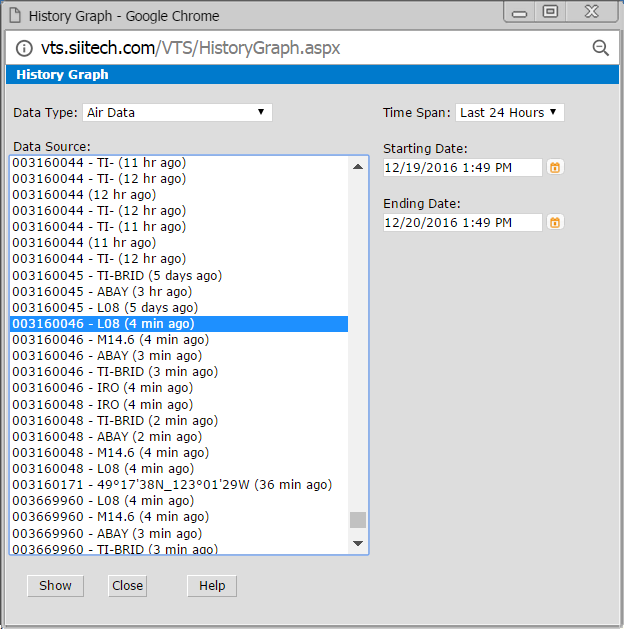Select 003160048 - TI-BRID (2 min ago)
This screenshot has width=624, height=629.
tap(179, 420)
